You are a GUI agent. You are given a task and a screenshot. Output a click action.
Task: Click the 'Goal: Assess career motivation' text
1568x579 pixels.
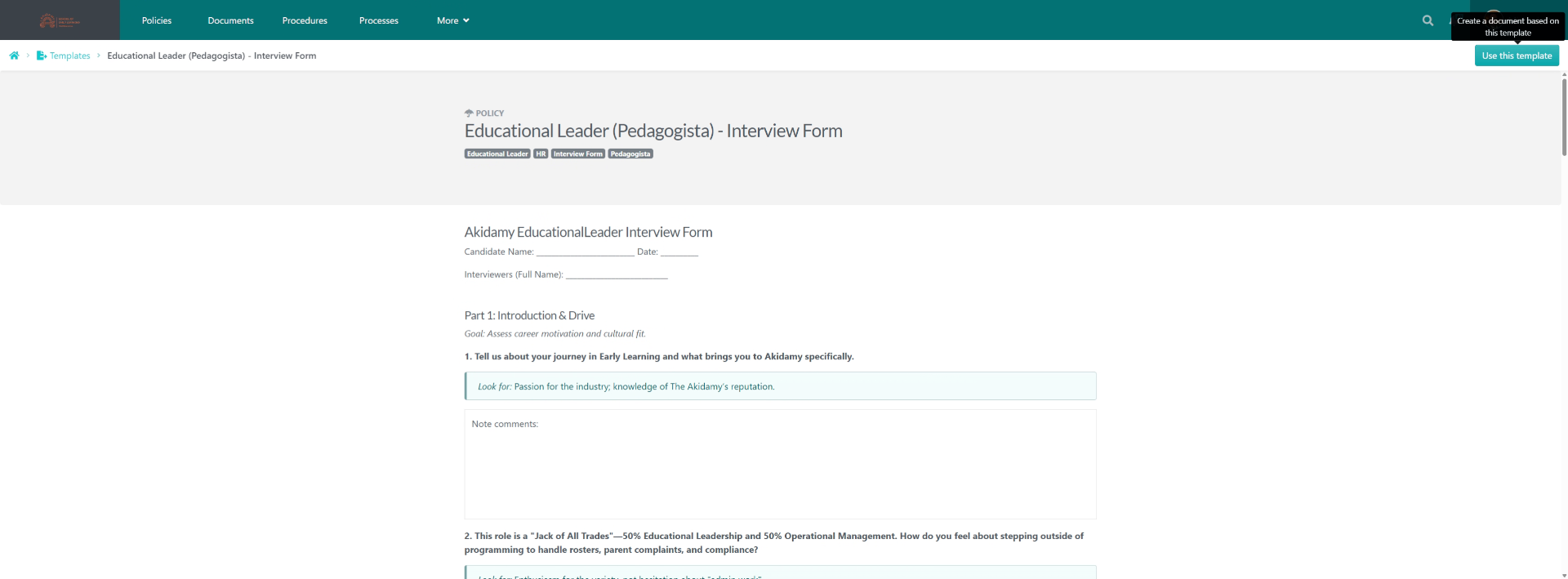coord(555,334)
